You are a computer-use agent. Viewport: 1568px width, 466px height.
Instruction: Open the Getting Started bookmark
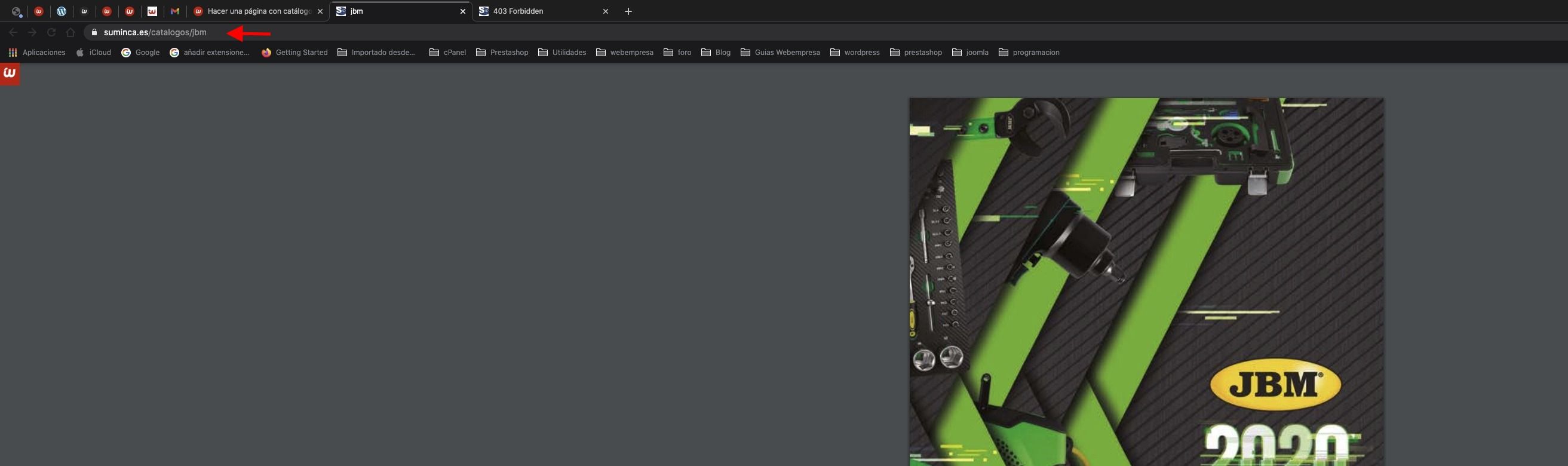(294, 53)
